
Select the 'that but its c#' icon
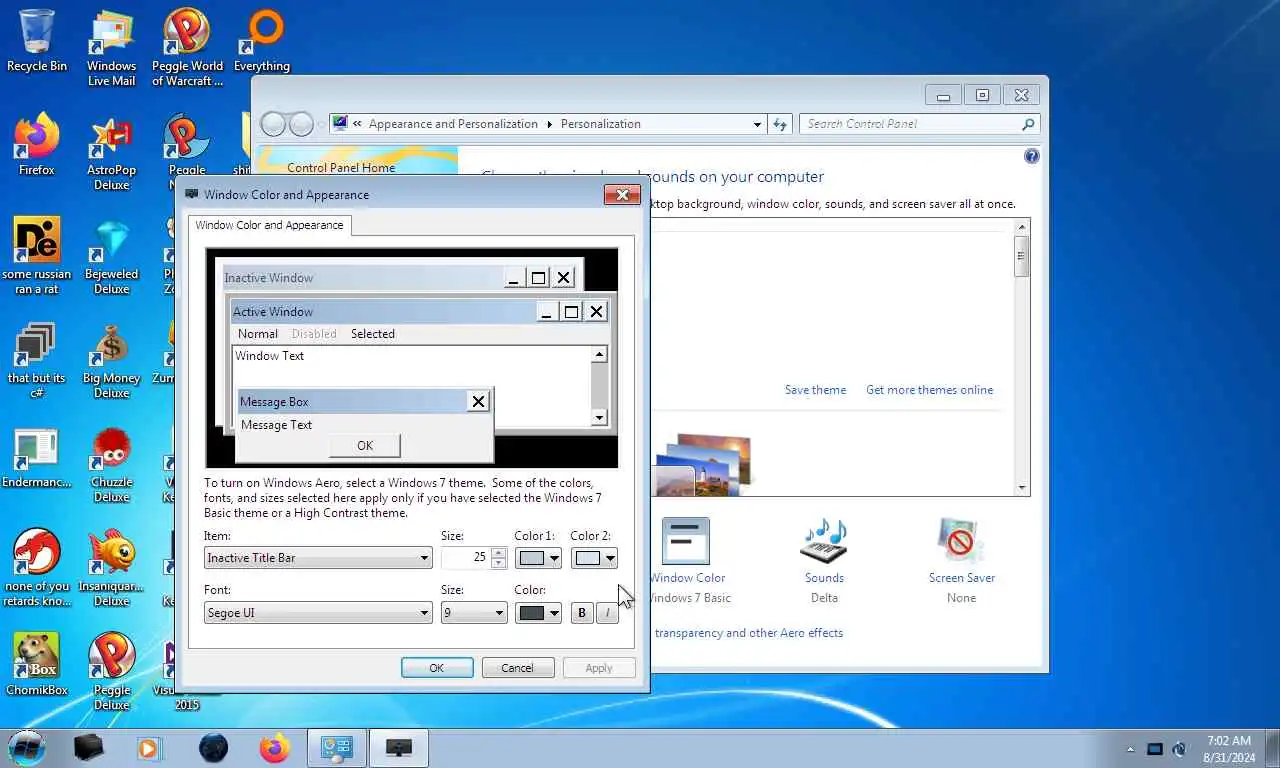37,360
